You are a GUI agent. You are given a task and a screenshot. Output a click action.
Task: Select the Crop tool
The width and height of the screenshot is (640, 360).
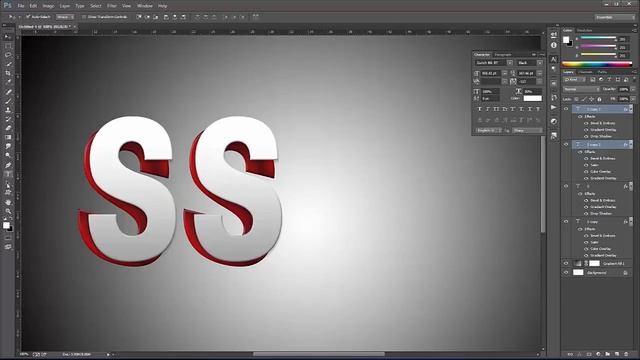click(x=8, y=73)
